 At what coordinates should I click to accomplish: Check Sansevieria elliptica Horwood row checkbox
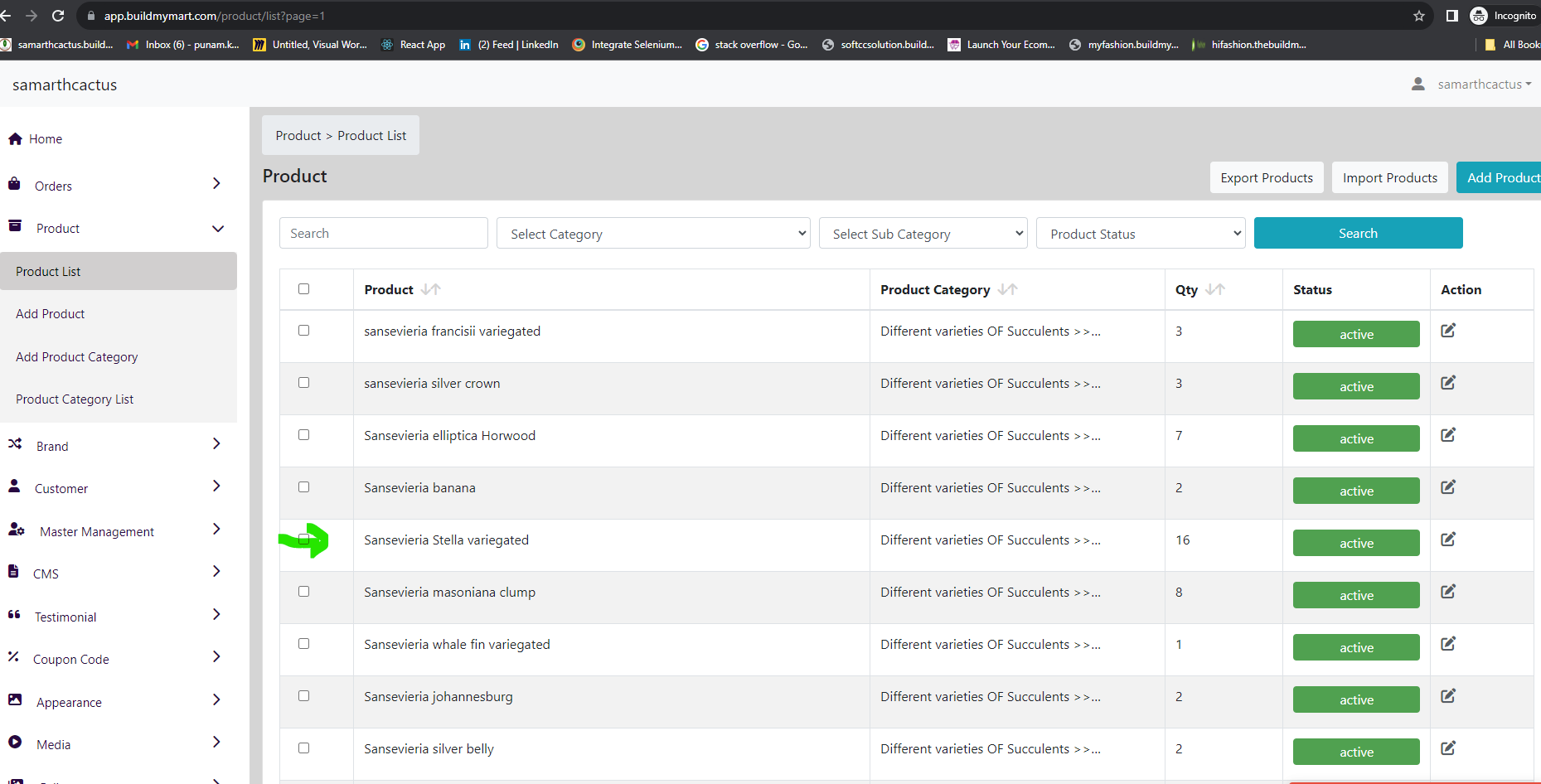[x=304, y=435]
